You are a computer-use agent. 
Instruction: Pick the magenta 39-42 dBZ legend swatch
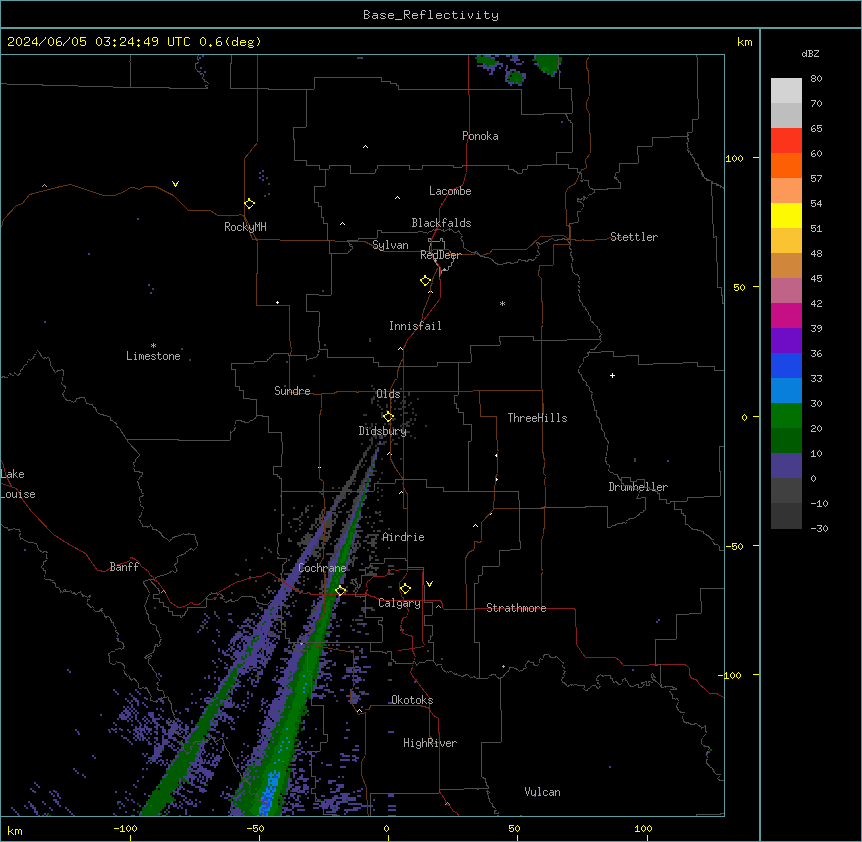(786, 315)
